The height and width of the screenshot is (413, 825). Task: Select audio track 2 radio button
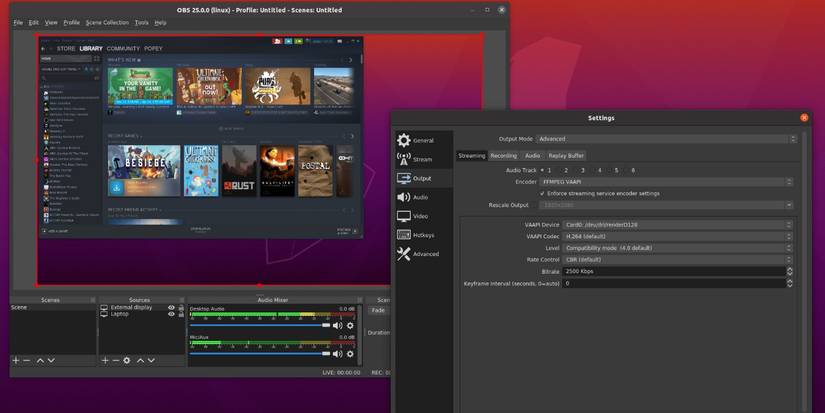point(562,170)
